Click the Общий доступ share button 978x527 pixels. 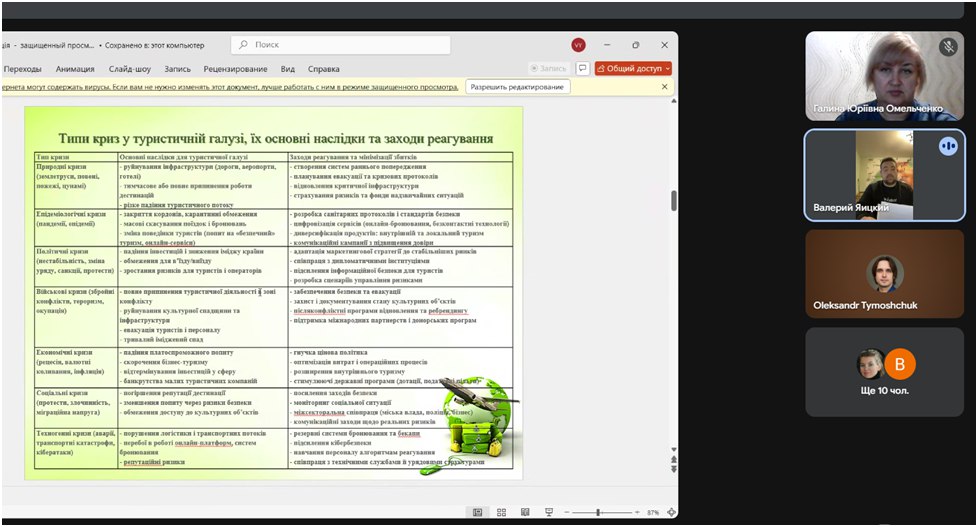click(628, 69)
